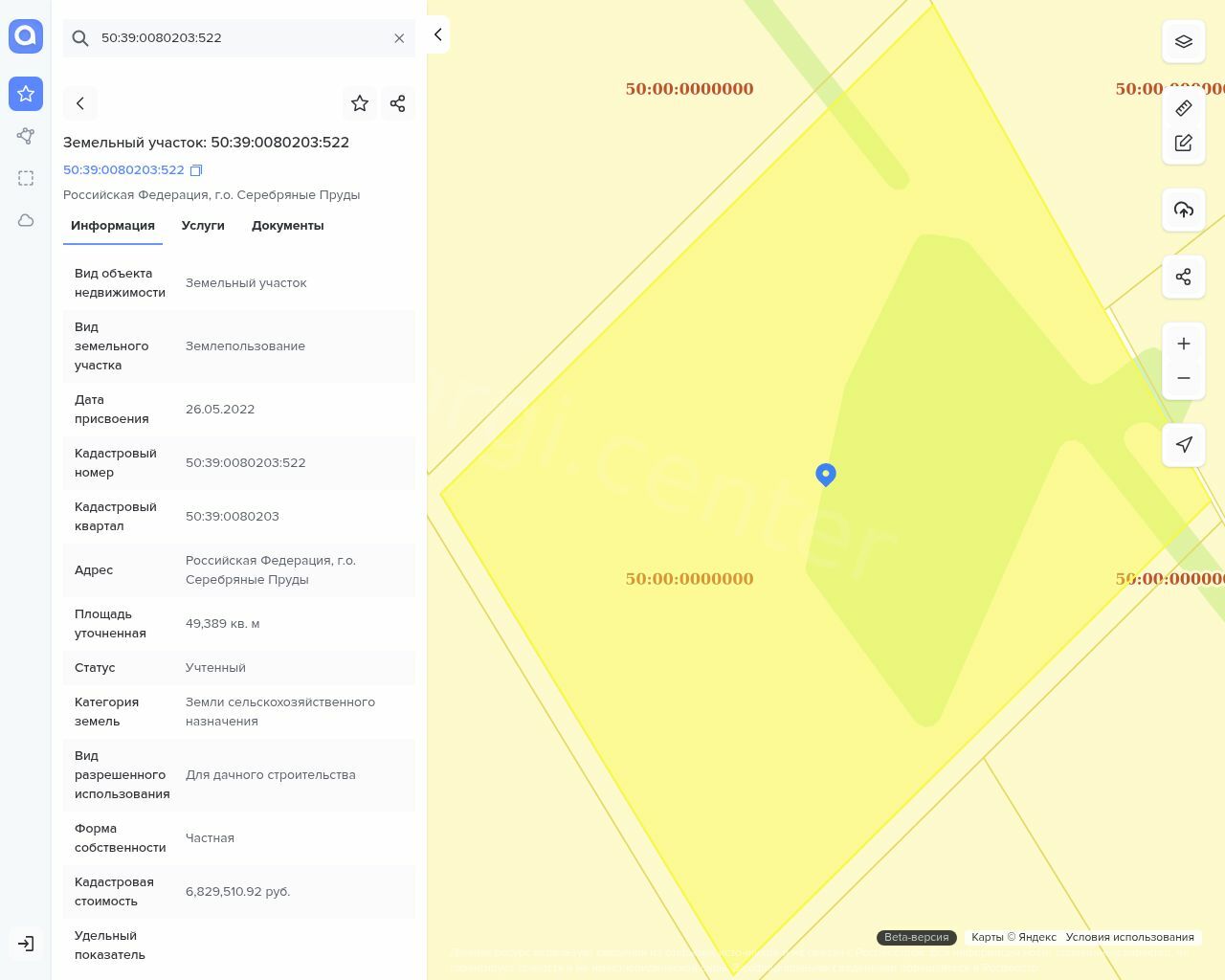1225x980 pixels.
Task: Locate my position with arrow icon
Action: coord(1184,445)
